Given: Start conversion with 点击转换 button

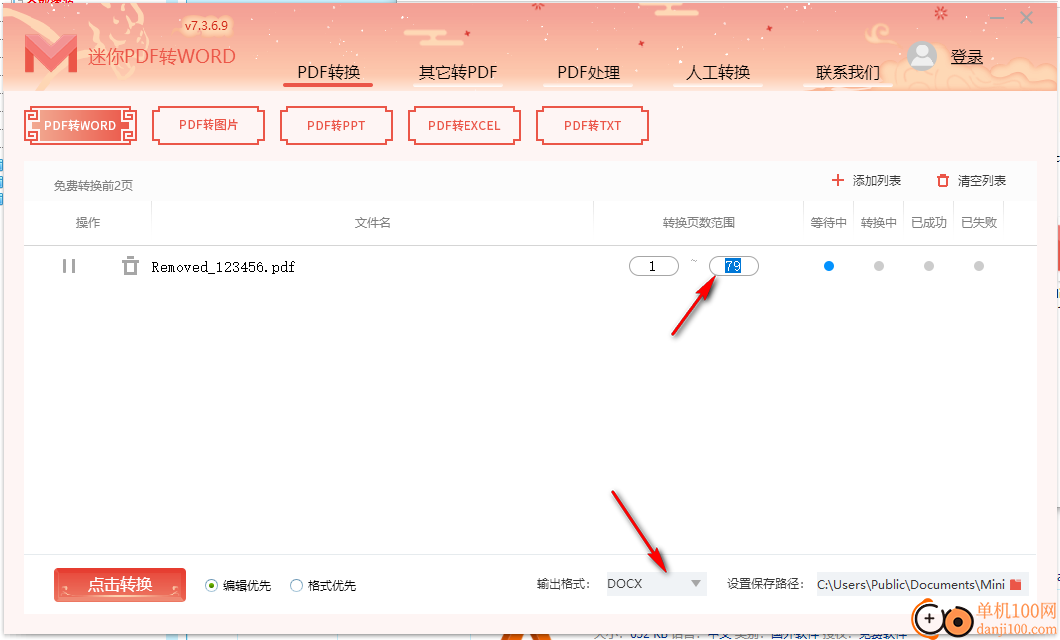Looking at the screenshot, I should [x=120, y=585].
